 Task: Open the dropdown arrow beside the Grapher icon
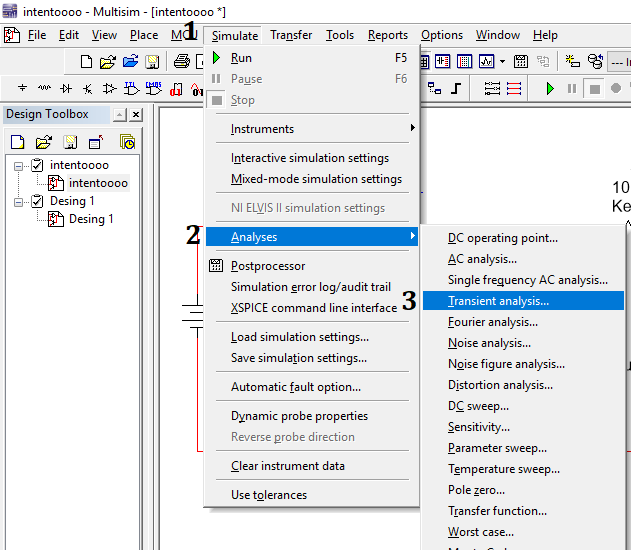click(502, 62)
